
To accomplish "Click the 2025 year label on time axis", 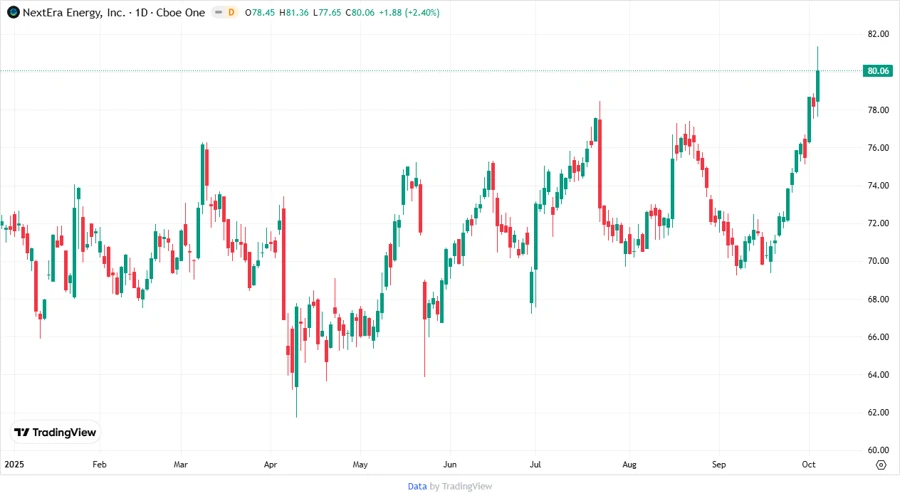I will [14, 465].
